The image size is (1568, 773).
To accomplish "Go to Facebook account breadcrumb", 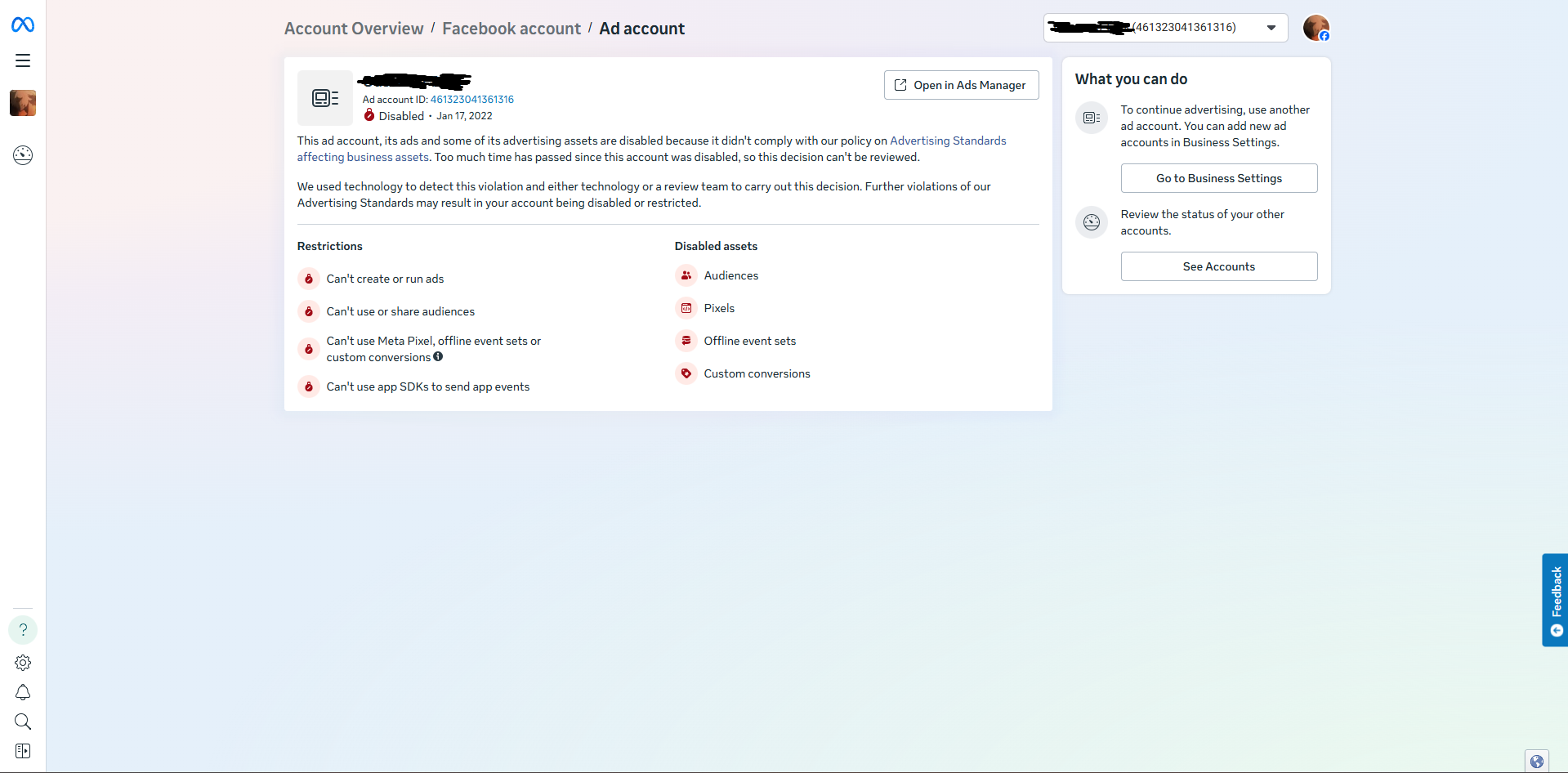I will point(511,29).
